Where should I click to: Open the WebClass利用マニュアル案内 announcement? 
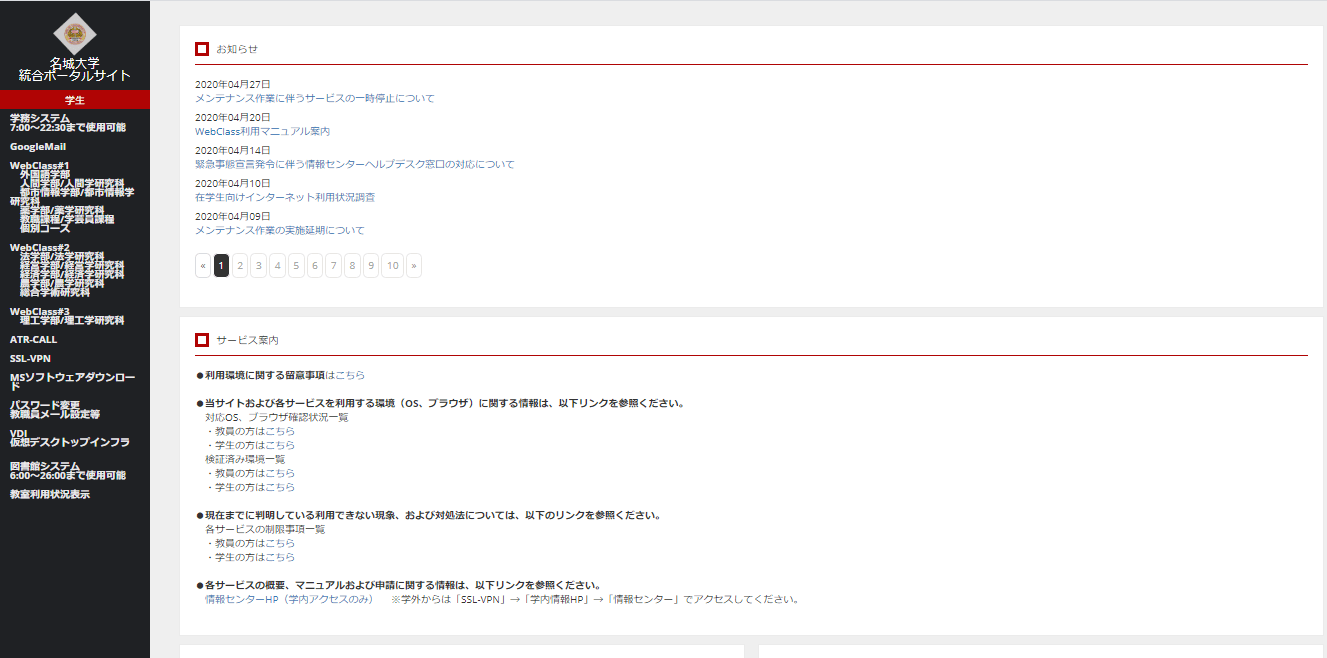262,131
